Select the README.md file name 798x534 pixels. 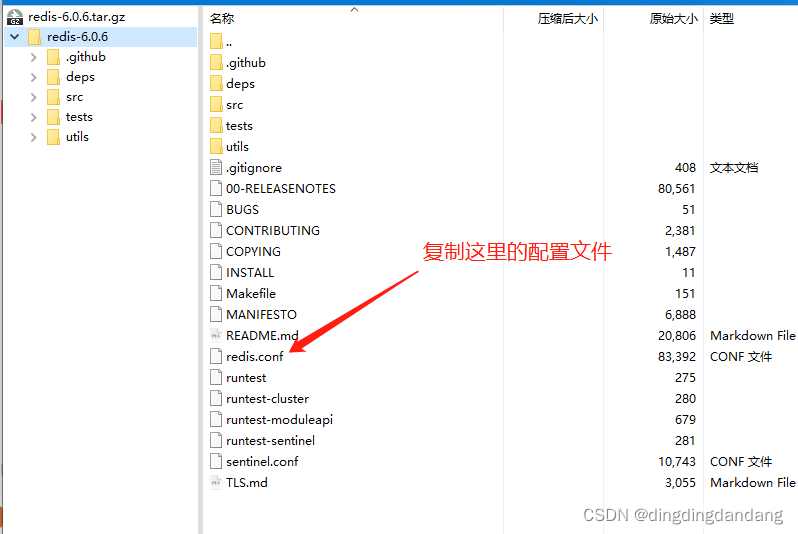pyautogui.click(x=262, y=335)
